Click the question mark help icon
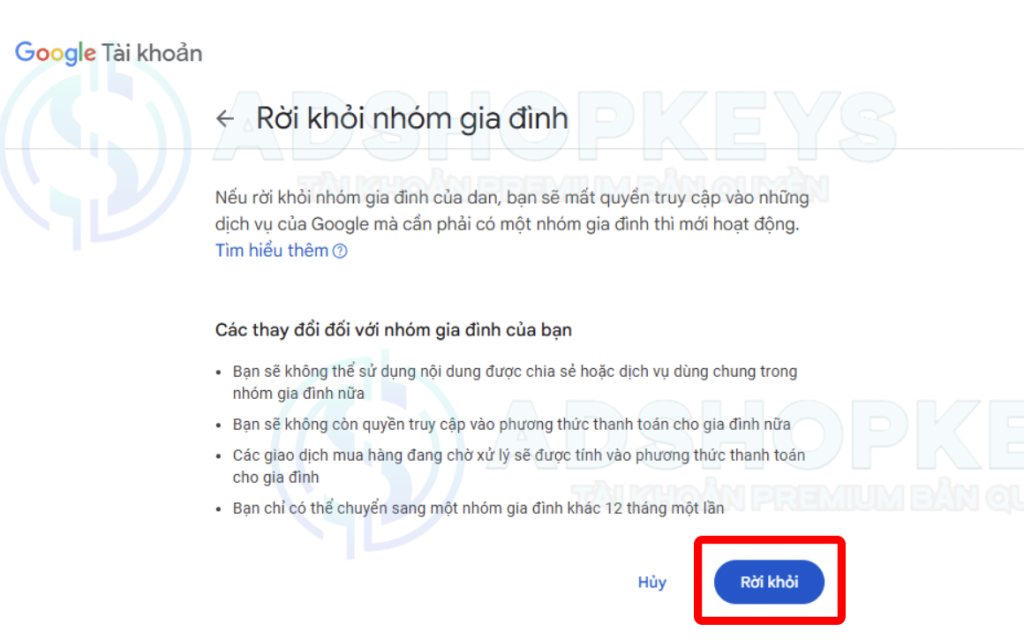Image resolution: width=1024 pixels, height=639 pixels. [x=340, y=251]
